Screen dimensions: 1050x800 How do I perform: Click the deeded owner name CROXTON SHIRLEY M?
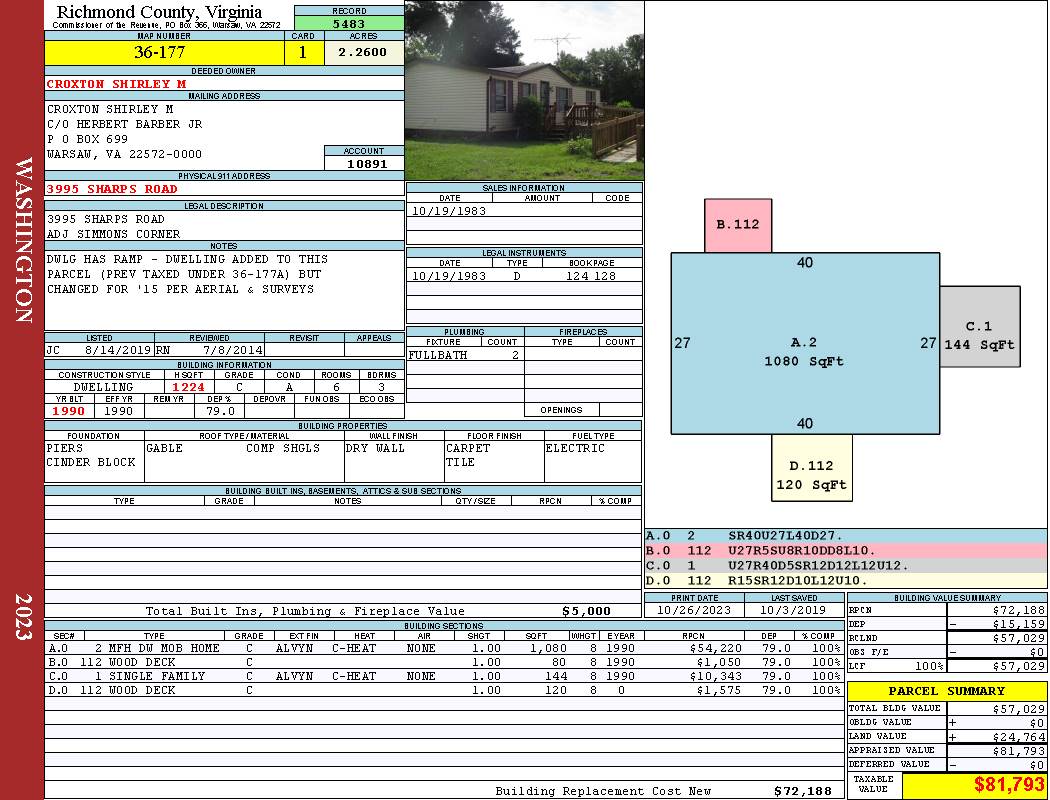tap(116, 84)
